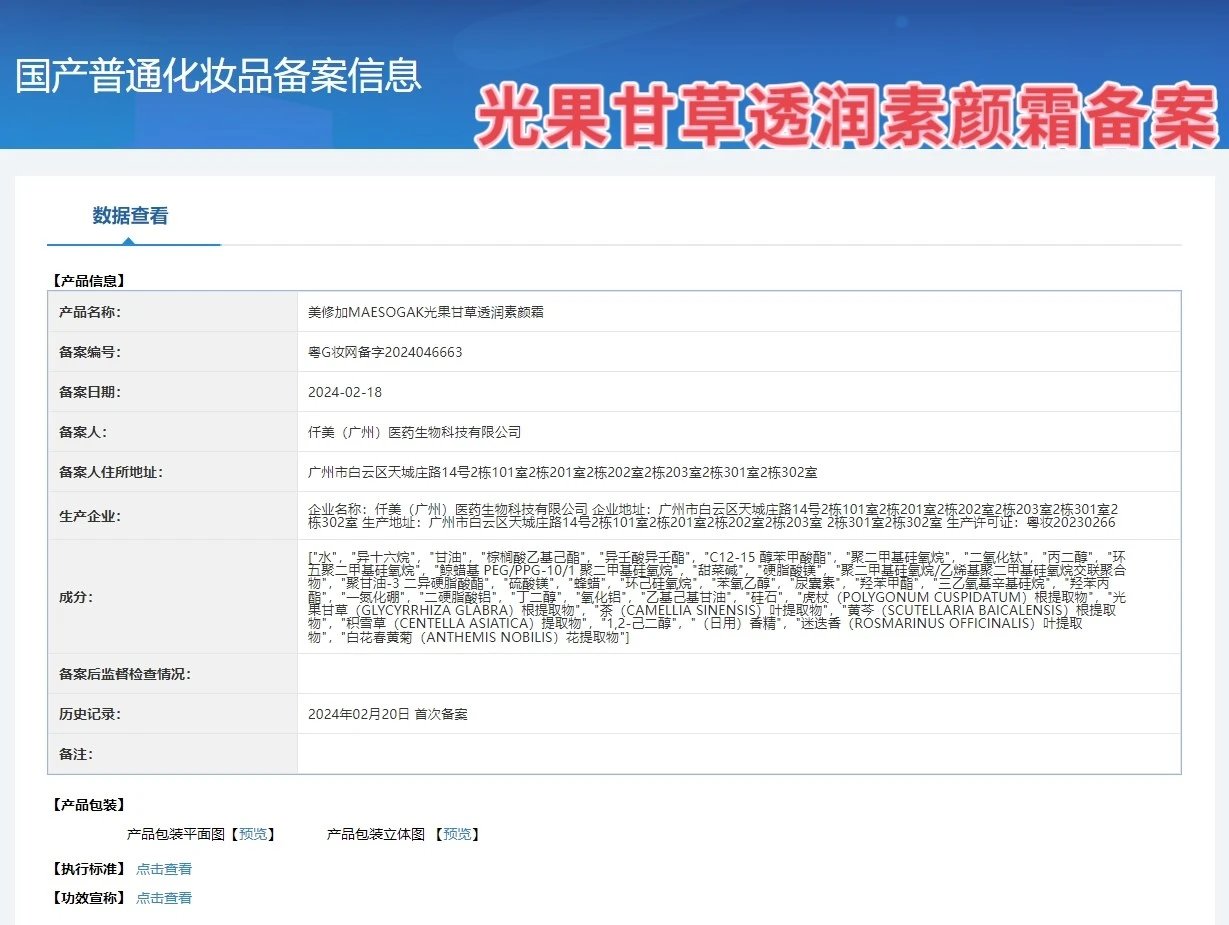Switch to the 数据查看 tab
The height and width of the screenshot is (925, 1229).
[130, 216]
